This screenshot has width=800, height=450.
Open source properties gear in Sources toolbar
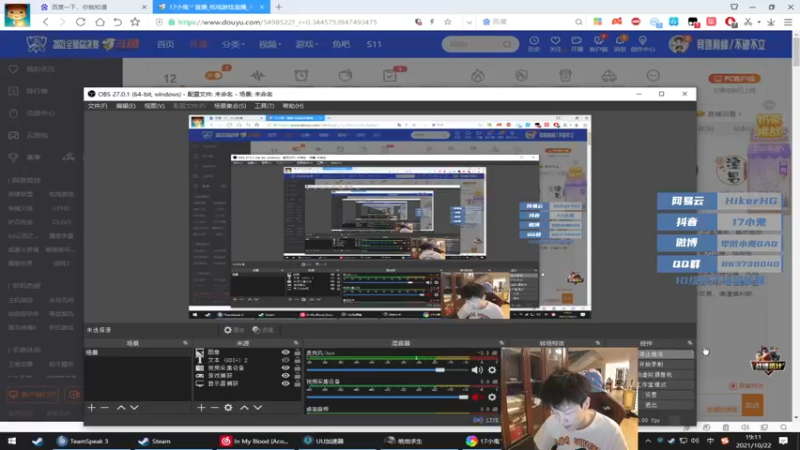[x=228, y=408]
